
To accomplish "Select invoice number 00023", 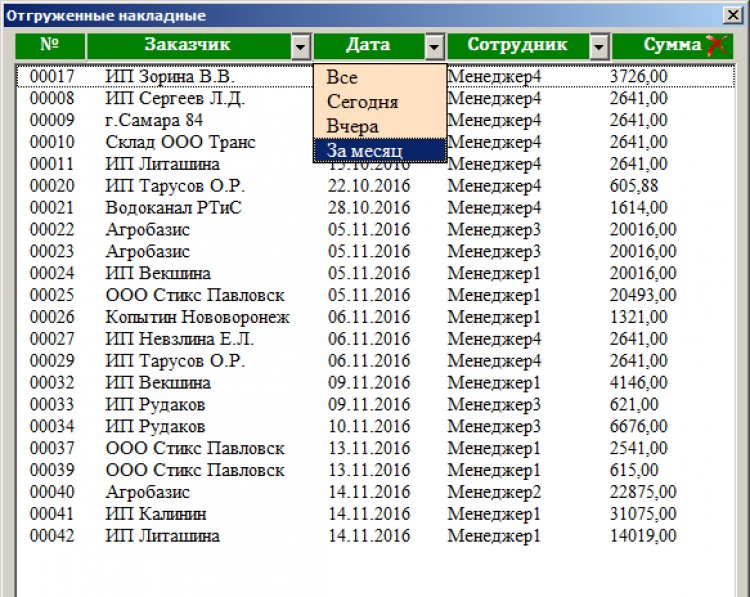I will click(52, 251).
